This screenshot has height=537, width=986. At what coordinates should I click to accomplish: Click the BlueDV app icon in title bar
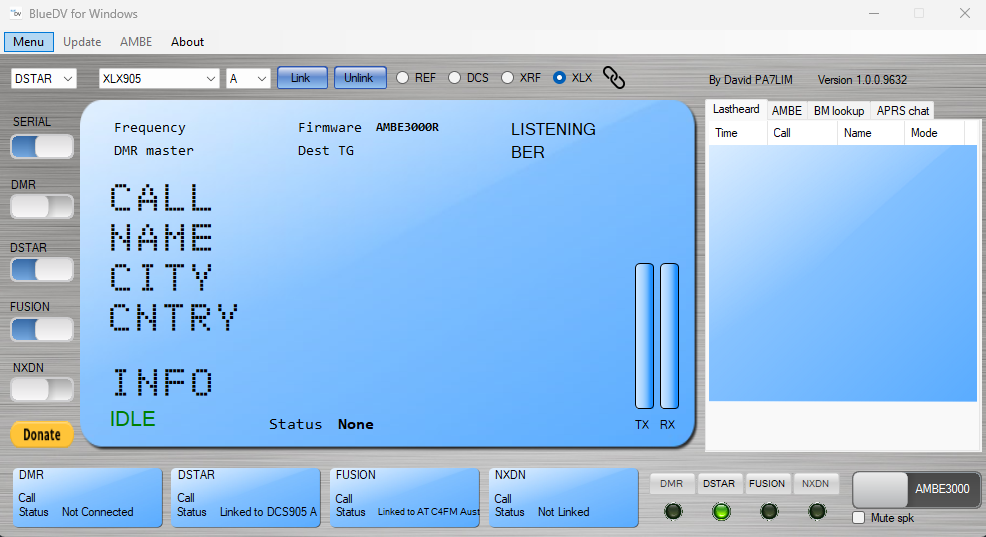click(16, 13)
